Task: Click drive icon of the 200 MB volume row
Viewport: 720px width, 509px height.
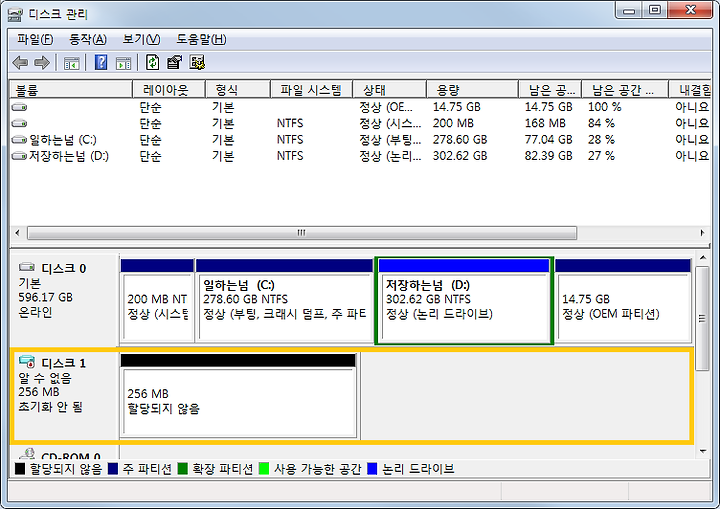Action: point(19,123)
